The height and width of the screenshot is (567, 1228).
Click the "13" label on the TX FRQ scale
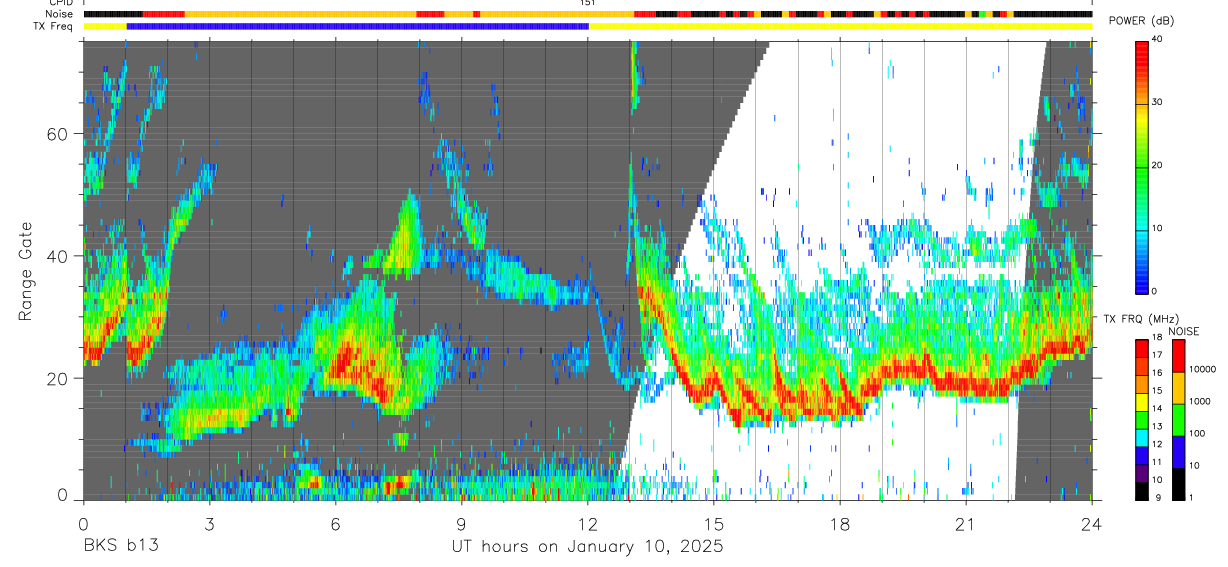tap(1156, 427)
